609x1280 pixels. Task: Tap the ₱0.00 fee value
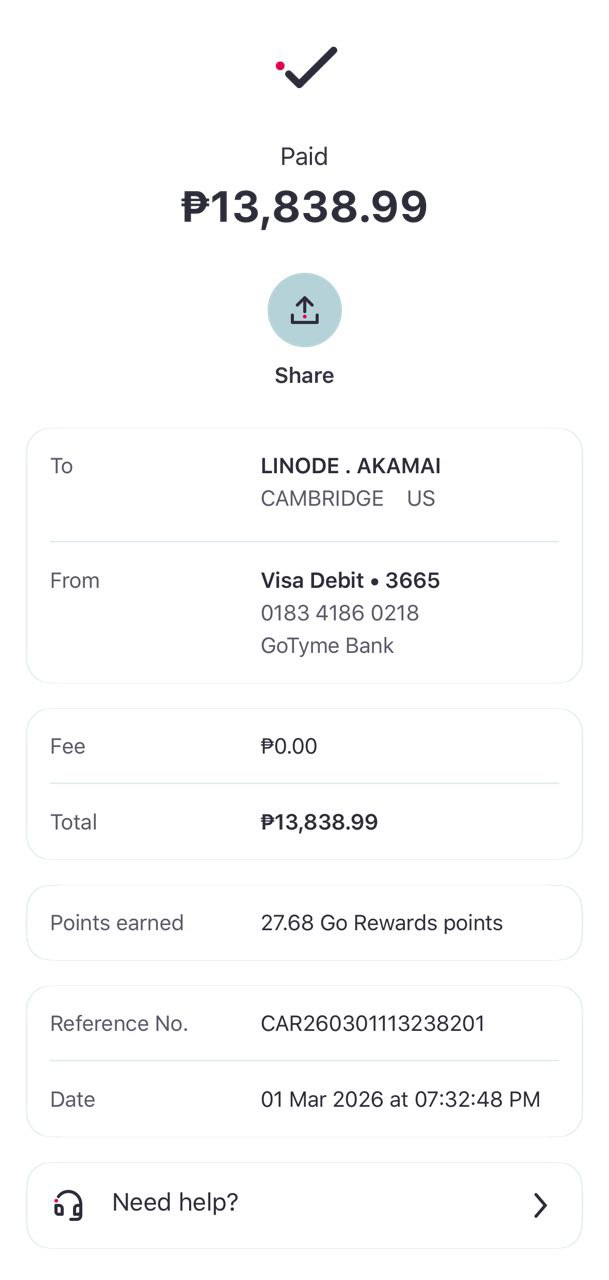point(288,747)
